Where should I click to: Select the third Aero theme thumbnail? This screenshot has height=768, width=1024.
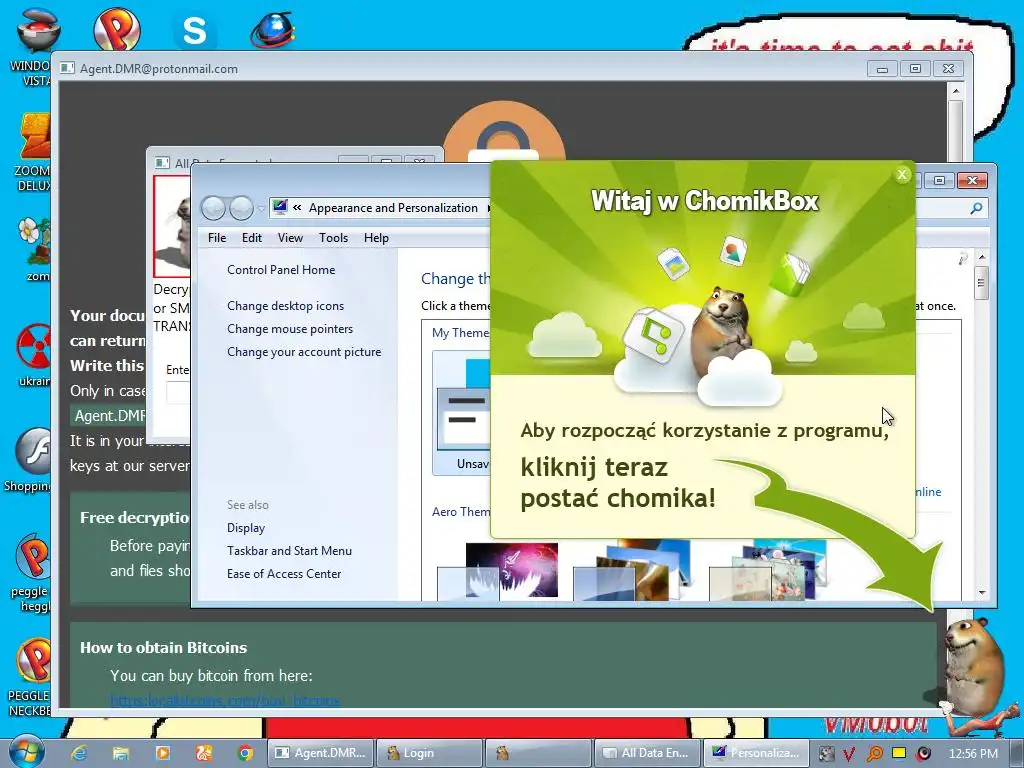pos(768,571)
